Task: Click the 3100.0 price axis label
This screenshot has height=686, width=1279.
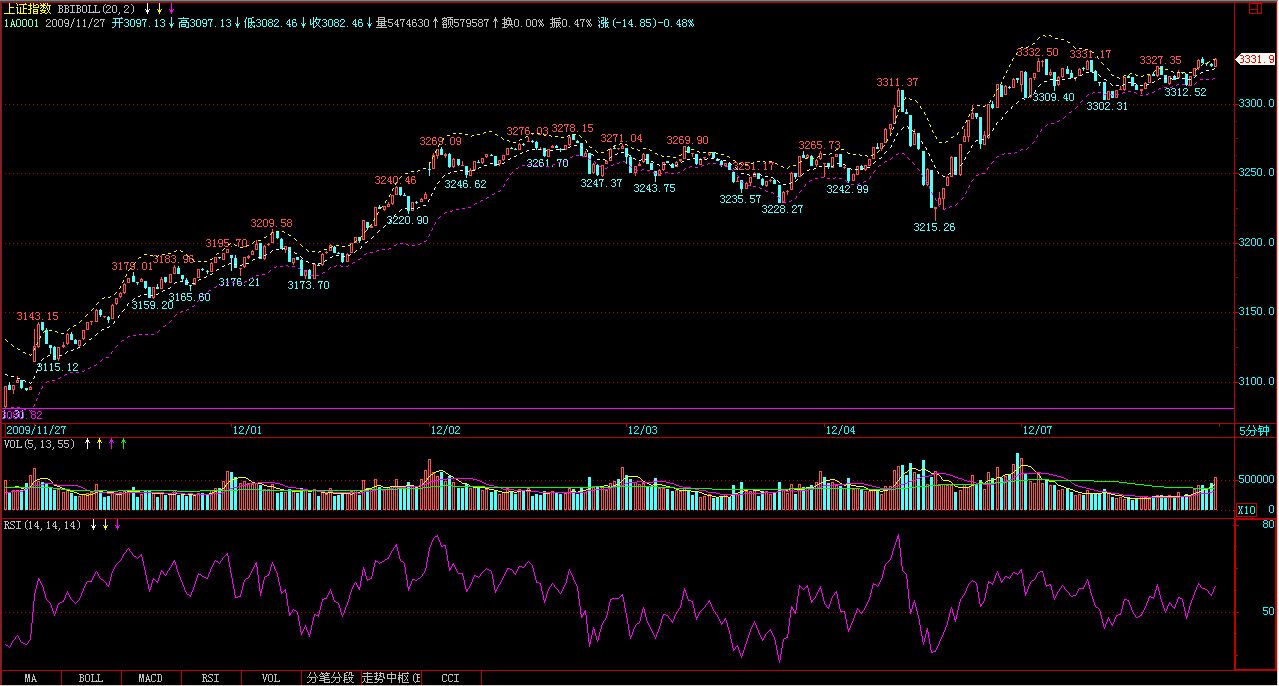Action: [x=1256, y=381]
